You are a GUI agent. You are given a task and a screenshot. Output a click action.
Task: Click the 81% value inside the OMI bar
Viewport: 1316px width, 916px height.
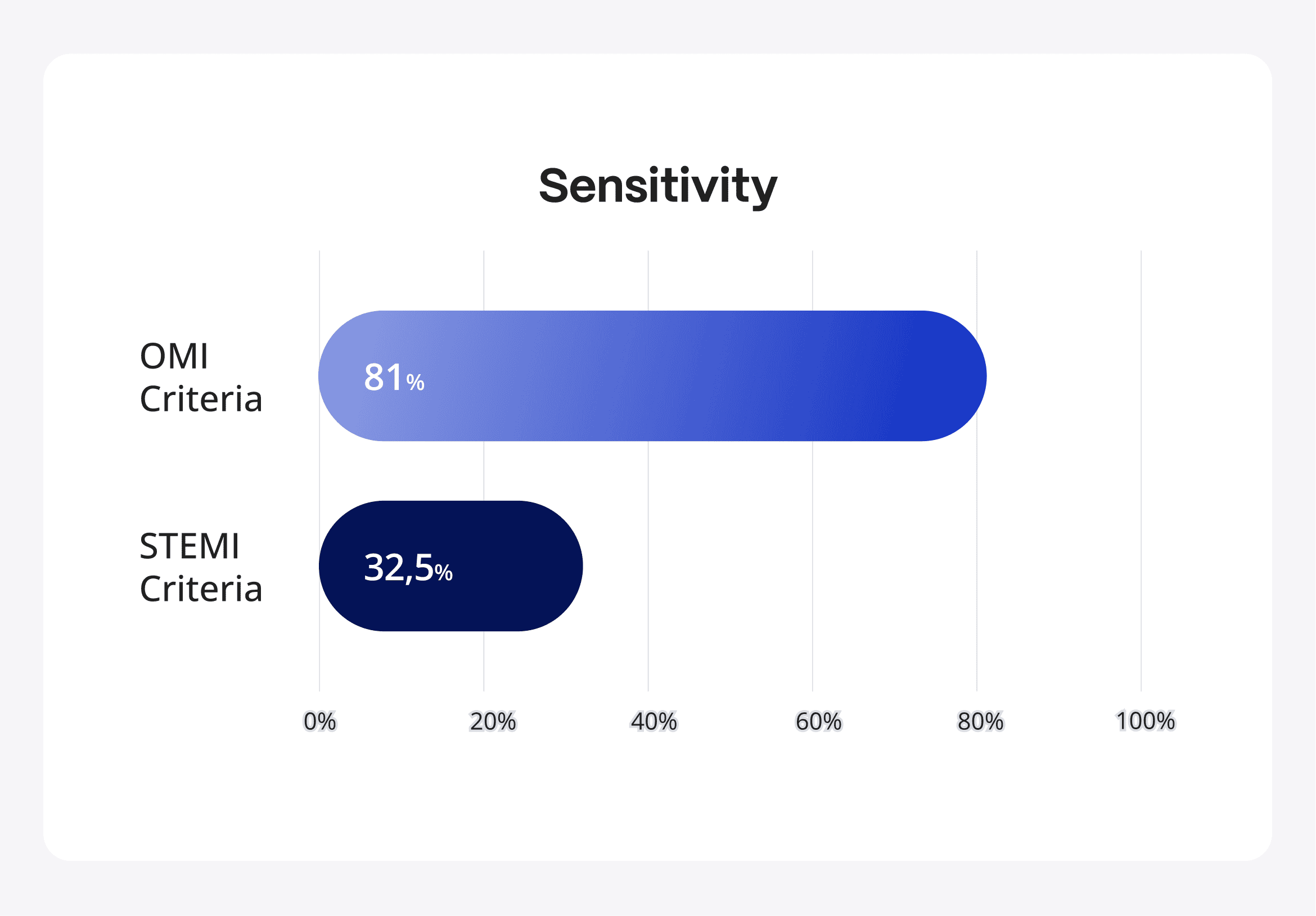coord(394,378)
